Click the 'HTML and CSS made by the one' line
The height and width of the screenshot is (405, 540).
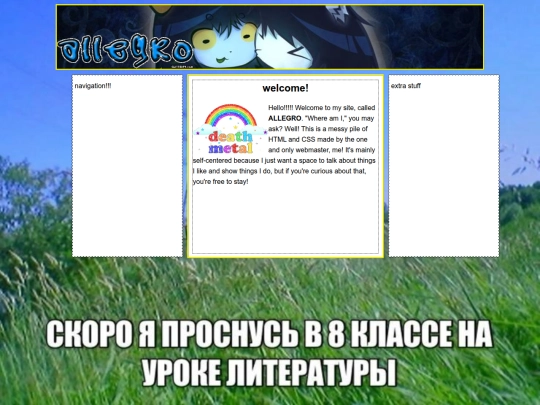(318, 139)
